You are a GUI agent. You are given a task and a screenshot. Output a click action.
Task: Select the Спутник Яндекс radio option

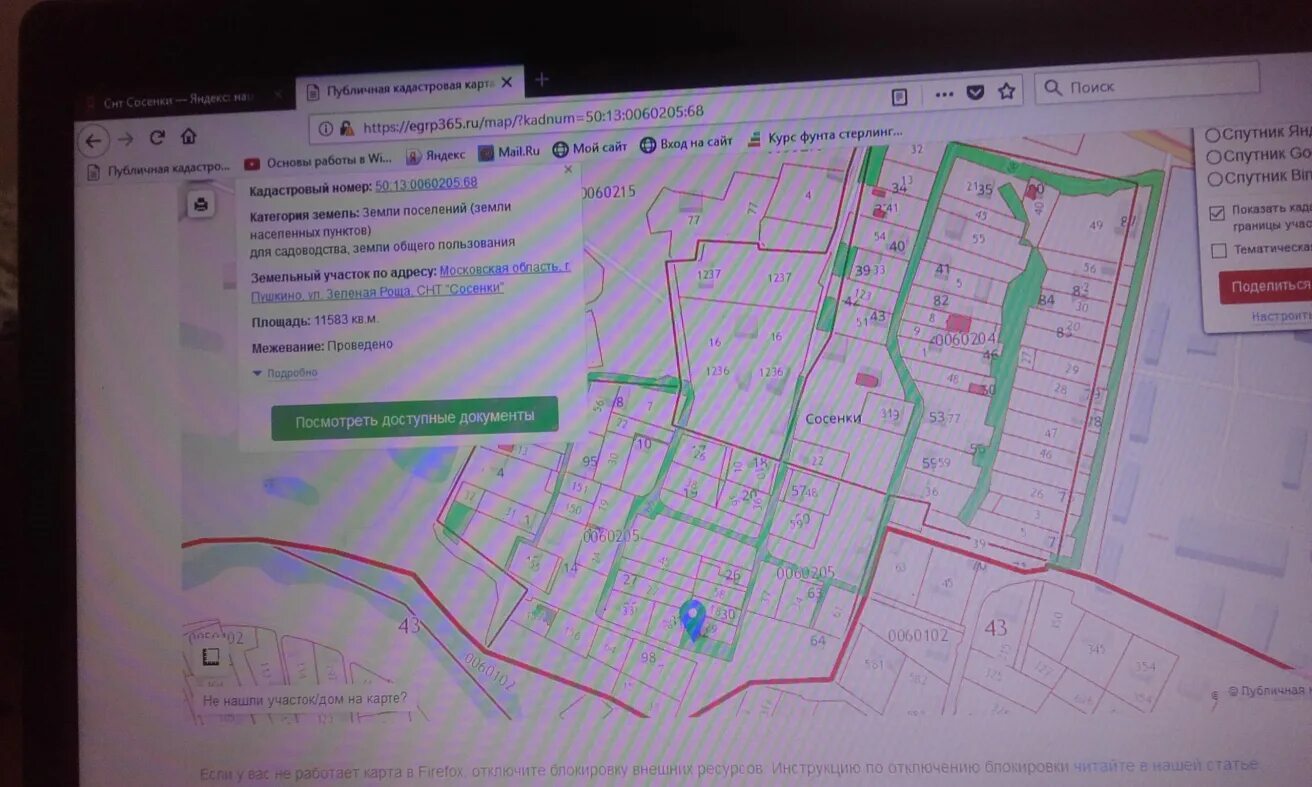1212,135
